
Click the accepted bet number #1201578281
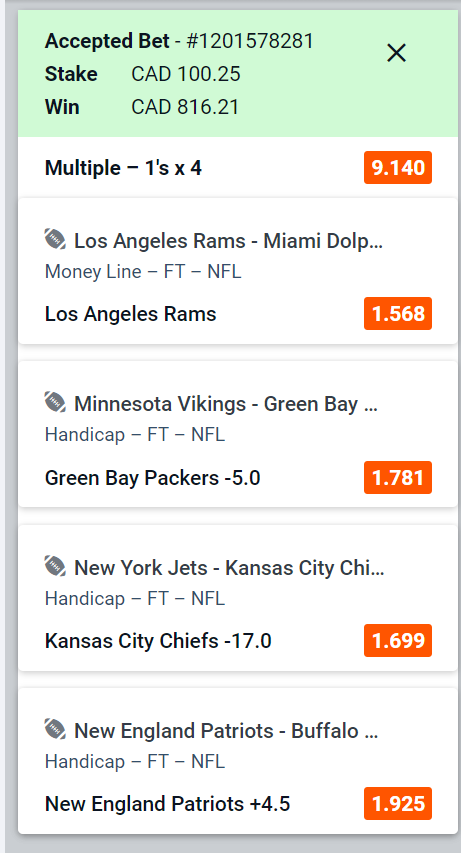click(250, 41)
